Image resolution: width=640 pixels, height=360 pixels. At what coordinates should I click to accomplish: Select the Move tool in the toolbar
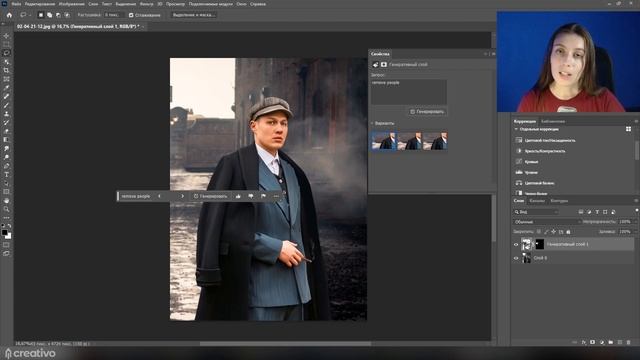coord(6,36)
